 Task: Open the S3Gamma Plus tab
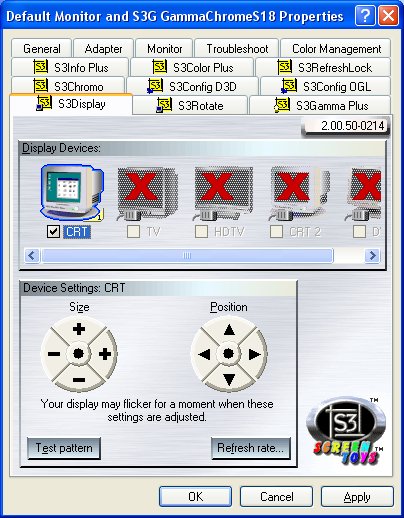click(320, 105)
